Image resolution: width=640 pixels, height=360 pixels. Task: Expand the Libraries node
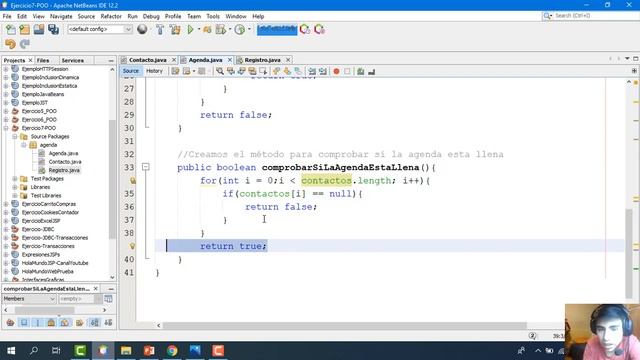point(15,187)
